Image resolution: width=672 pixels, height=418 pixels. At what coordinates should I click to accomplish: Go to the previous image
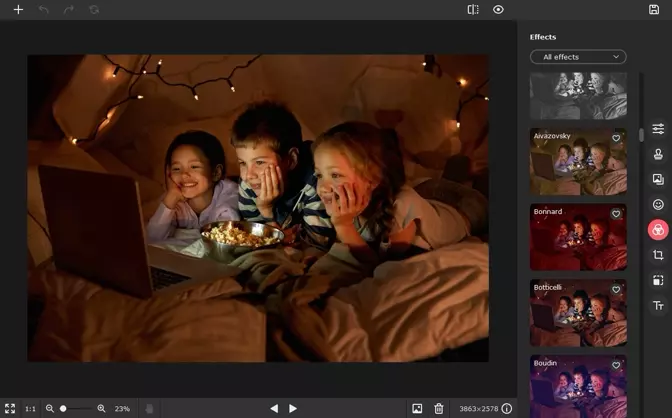click(x=274, y=409)
